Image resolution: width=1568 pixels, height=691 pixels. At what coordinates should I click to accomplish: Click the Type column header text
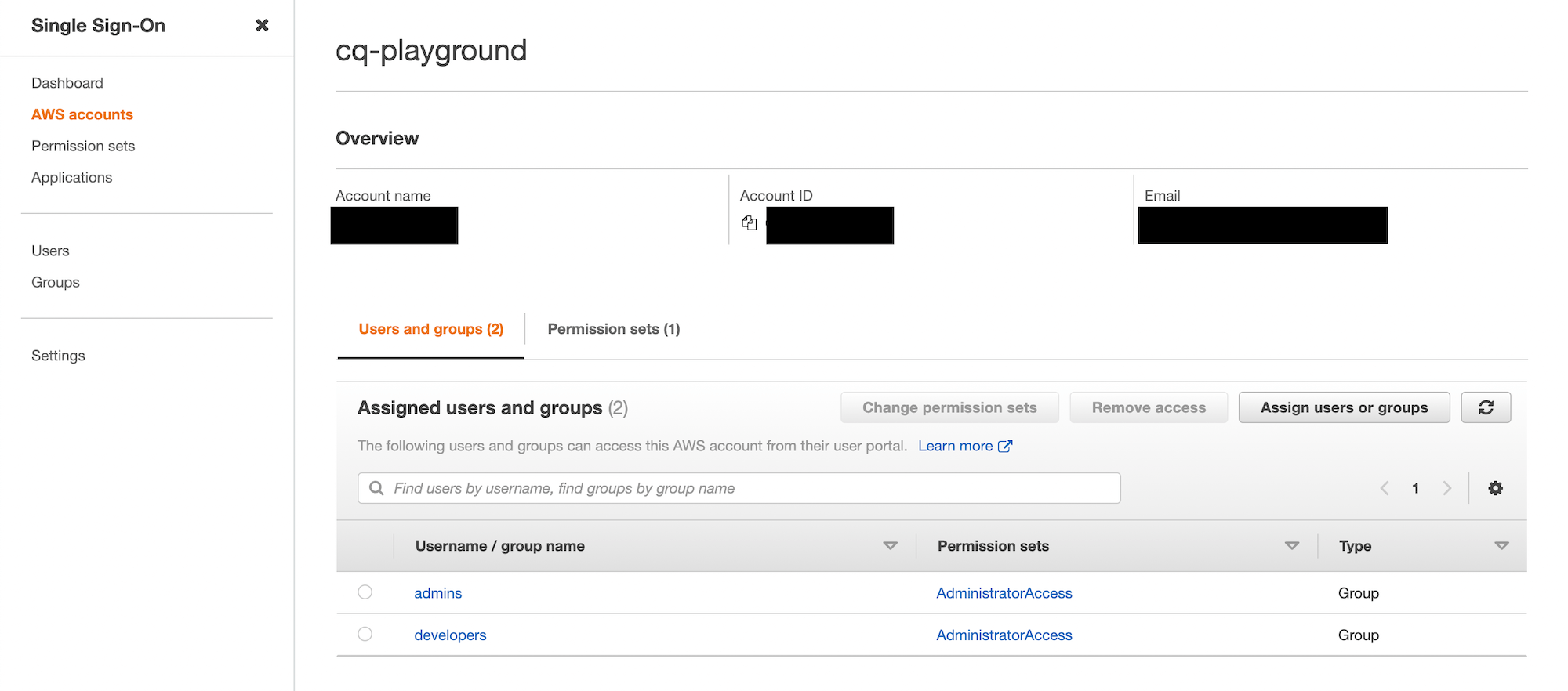pos(1356,546)
